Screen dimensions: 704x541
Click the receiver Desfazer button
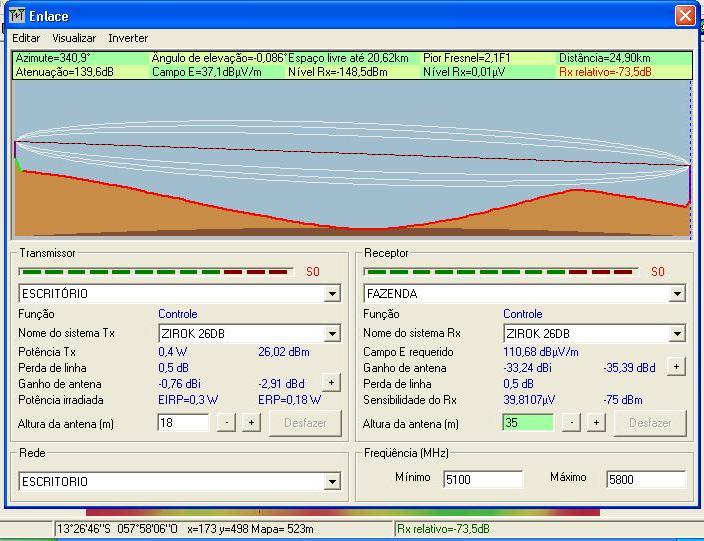[x=650, y=423]
